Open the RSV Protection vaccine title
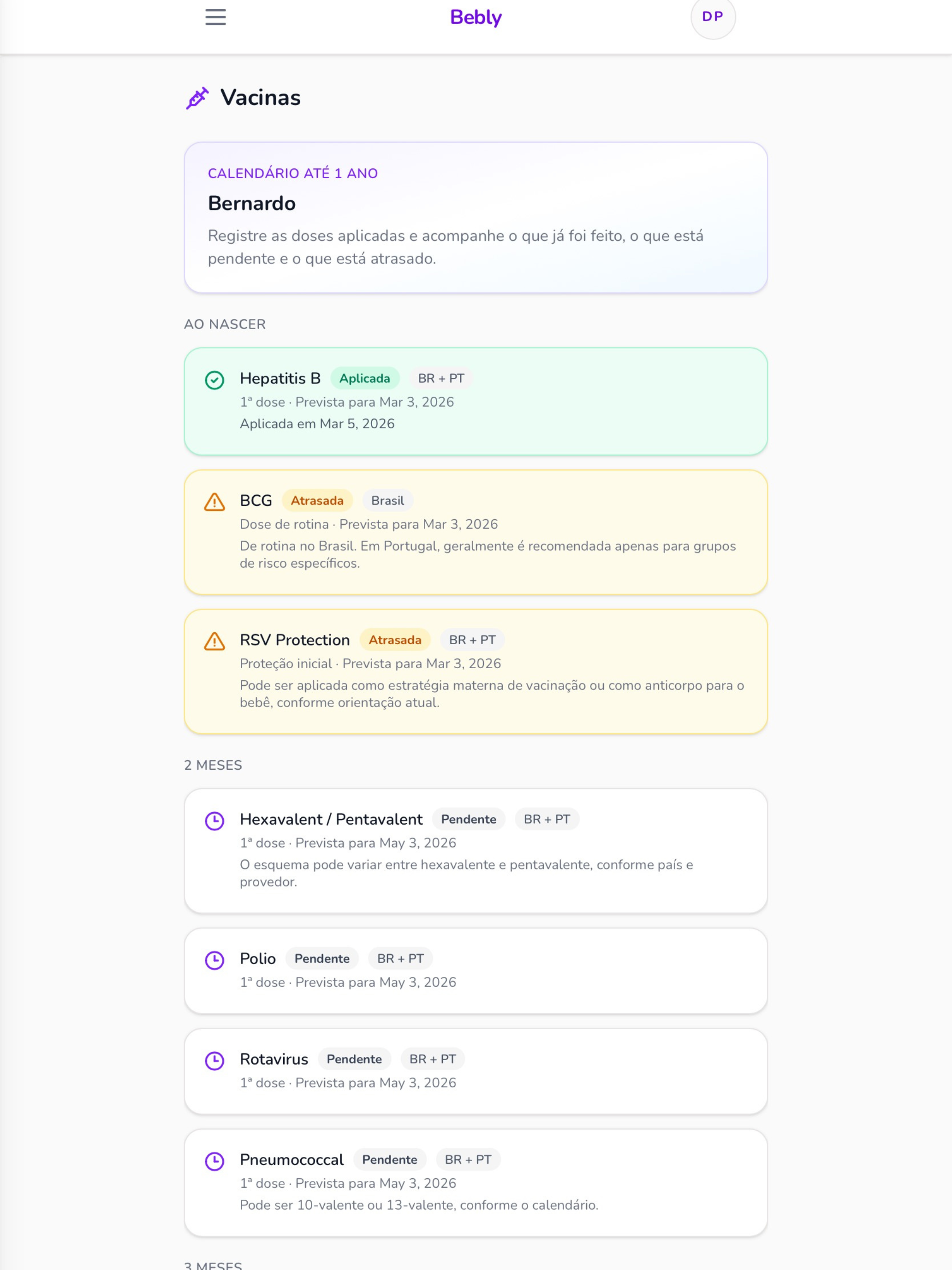This screenshot has height=1270, width=952. coord(295,640)
